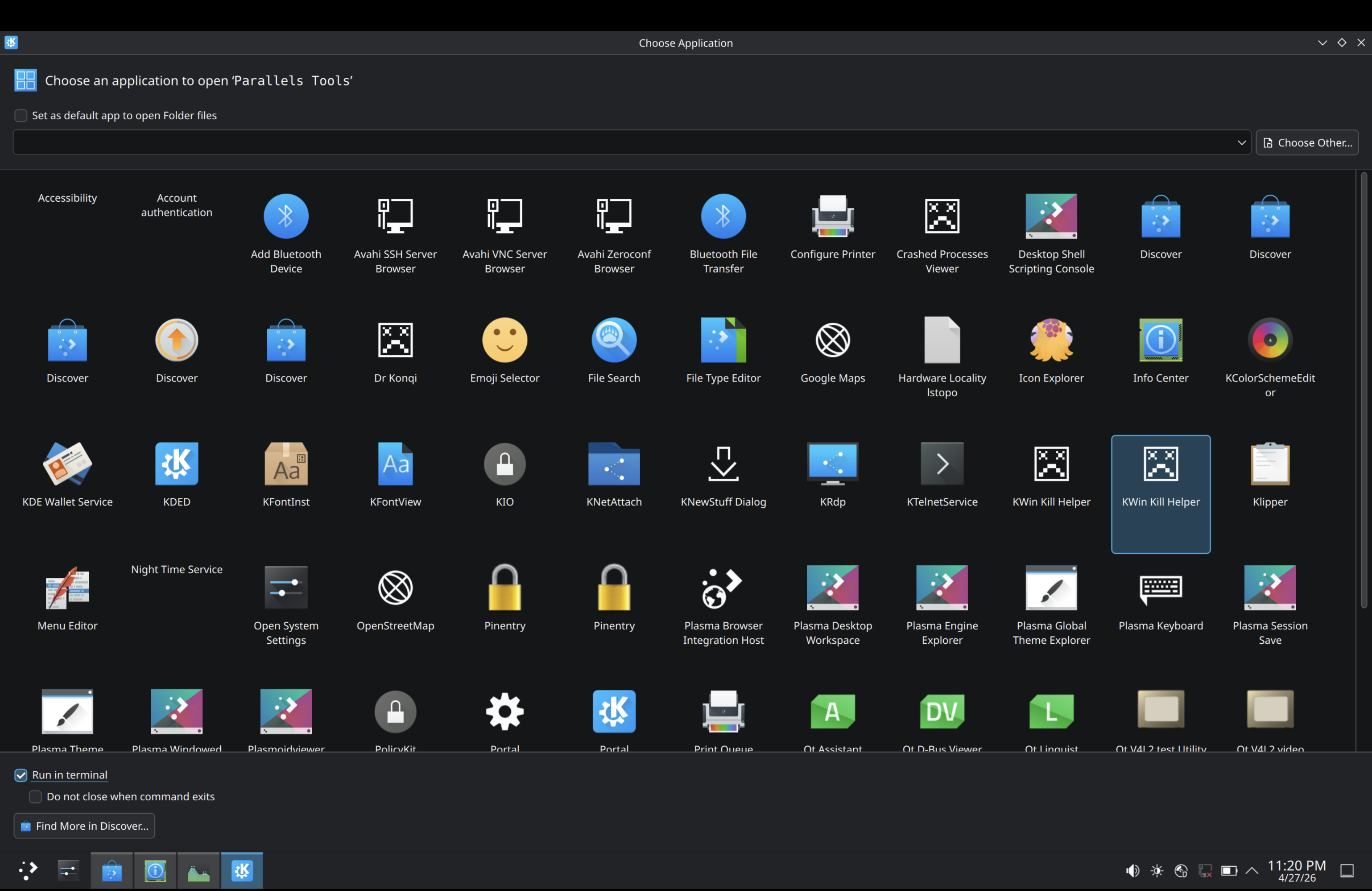Select the KFontView application
The image size is (1372, 891).
click(x=396, y=476)
